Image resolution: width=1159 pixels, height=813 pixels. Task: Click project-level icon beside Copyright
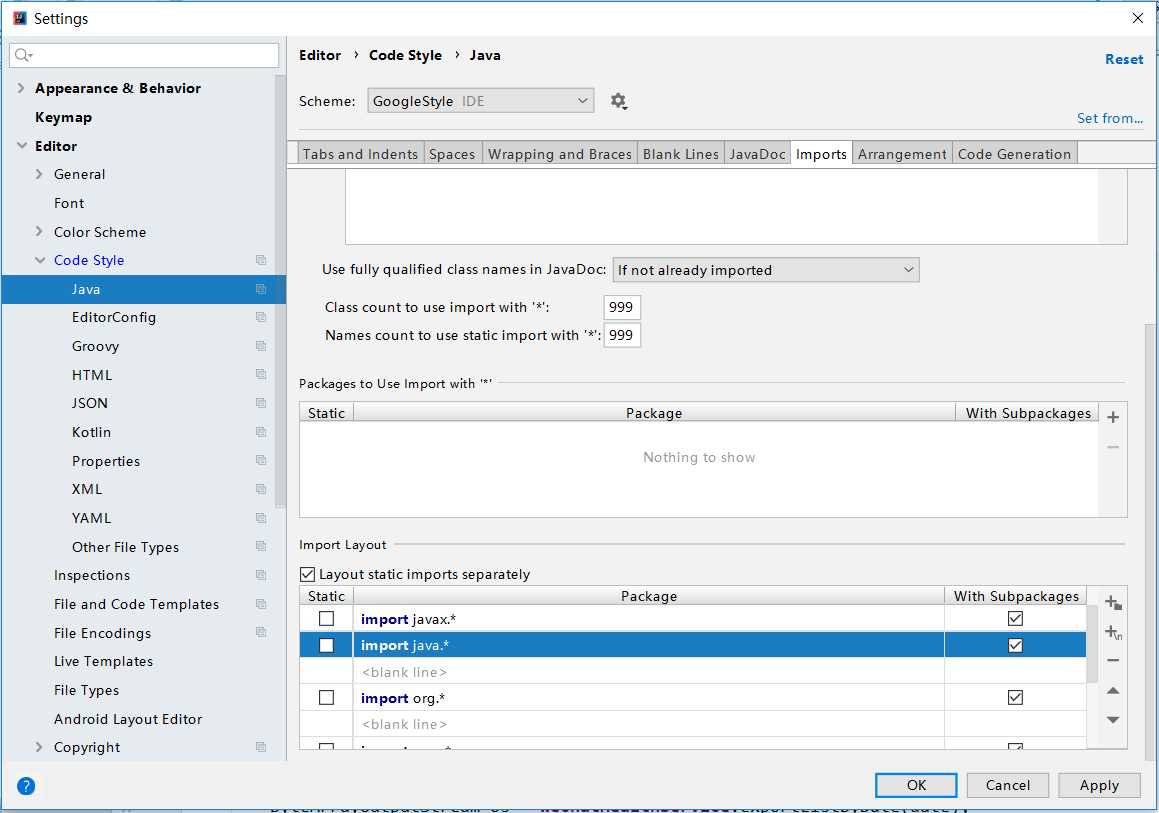tap(261, 747)
